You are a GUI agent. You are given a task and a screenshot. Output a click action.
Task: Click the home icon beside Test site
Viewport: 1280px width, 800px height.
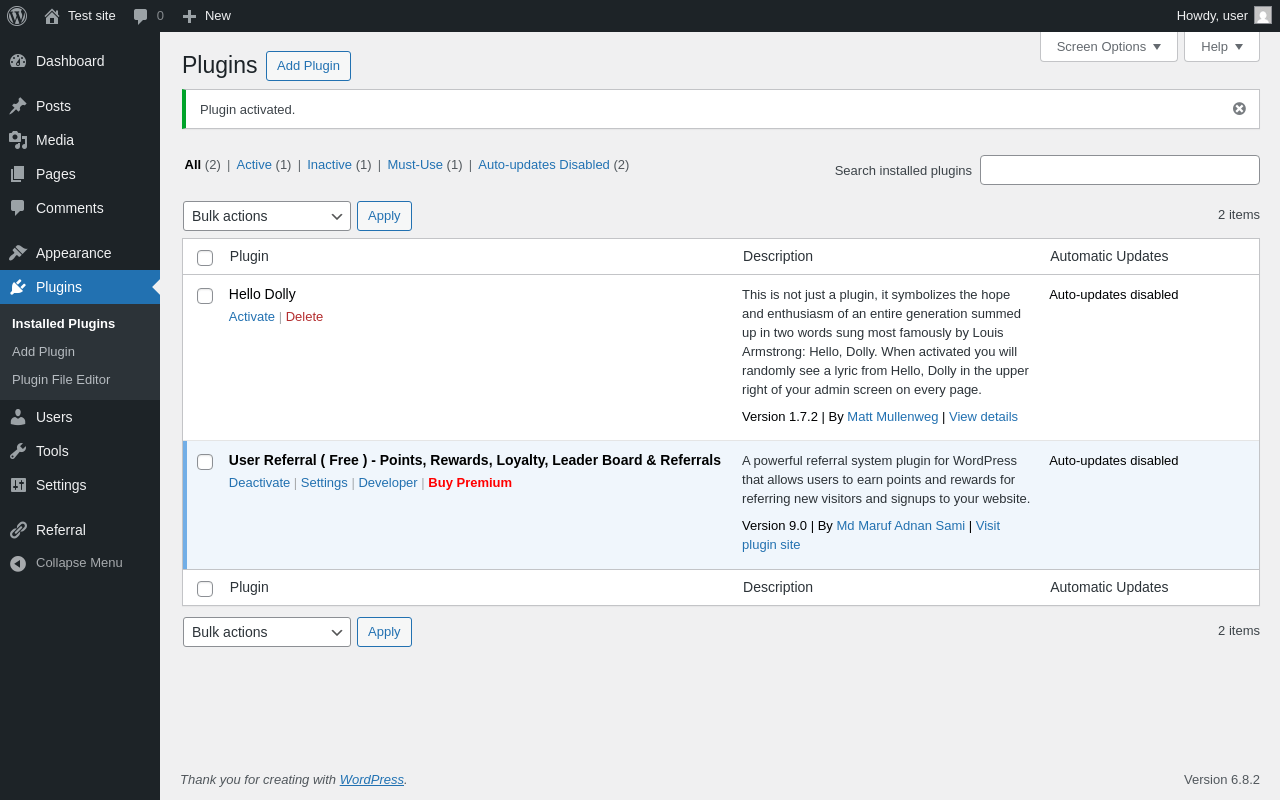pos(52,16)
